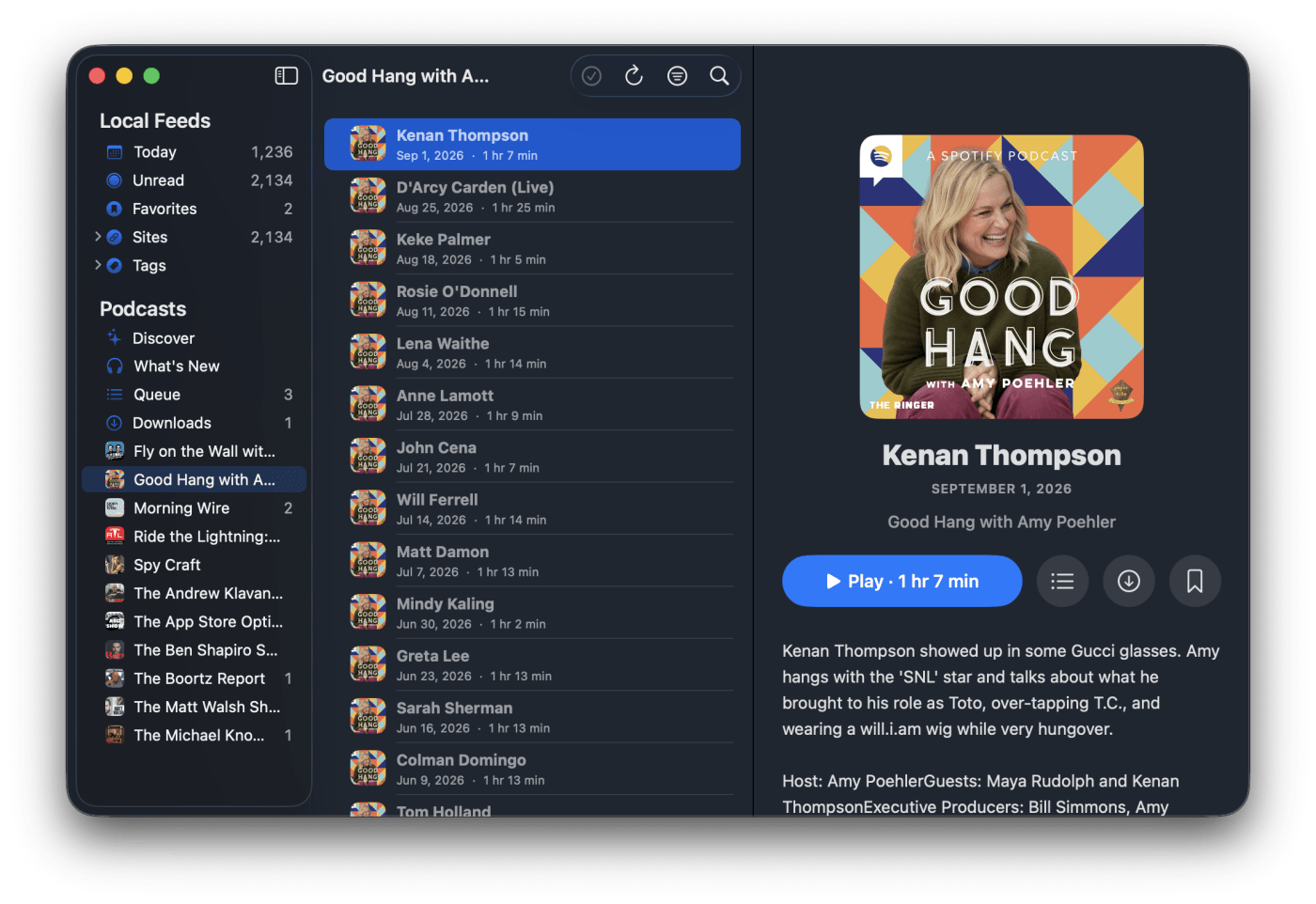Screen dimensions: 1316x904
Task: Select The Ben Shapiro podcast
Action: click(x=195, y=650)
